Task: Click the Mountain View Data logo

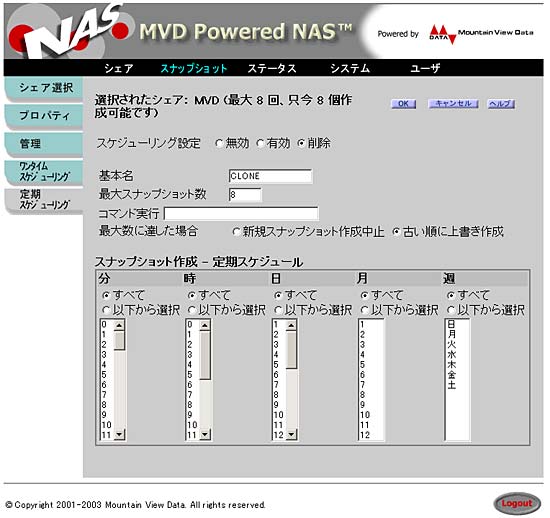Action: pyautogui.click(x=481, y=34)
